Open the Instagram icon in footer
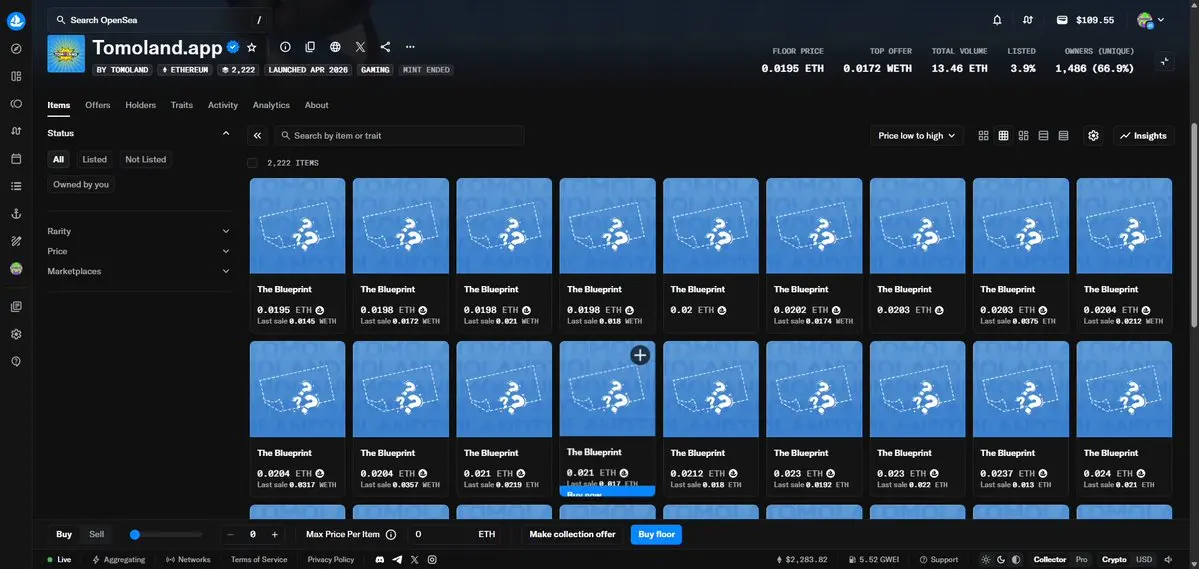Screen dimensions: 1199x569 432,560
